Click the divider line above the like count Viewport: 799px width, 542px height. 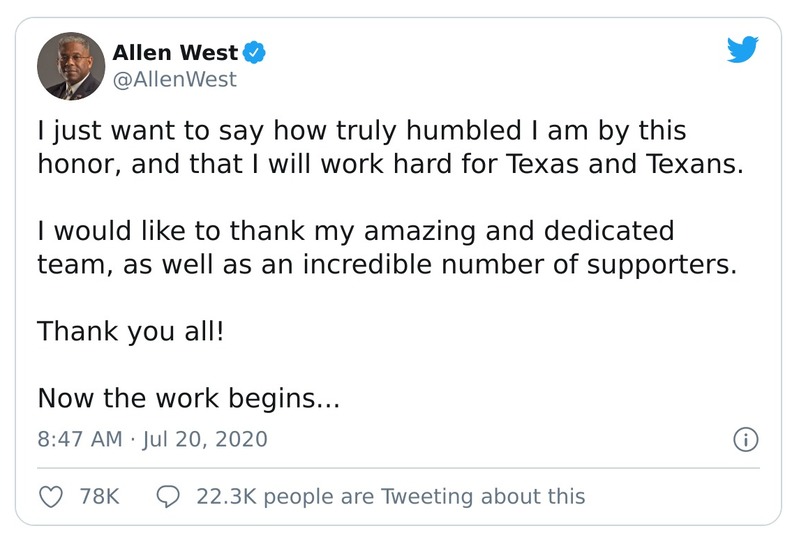click(x=399, y=467)
